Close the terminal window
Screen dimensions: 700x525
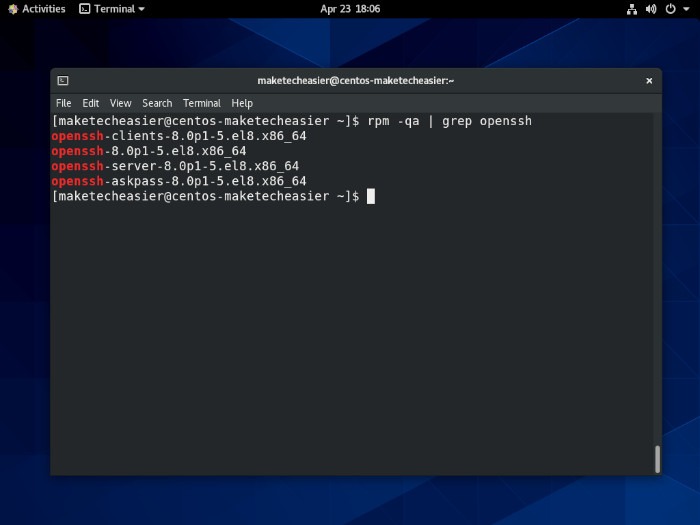click(x=649, y=81)
